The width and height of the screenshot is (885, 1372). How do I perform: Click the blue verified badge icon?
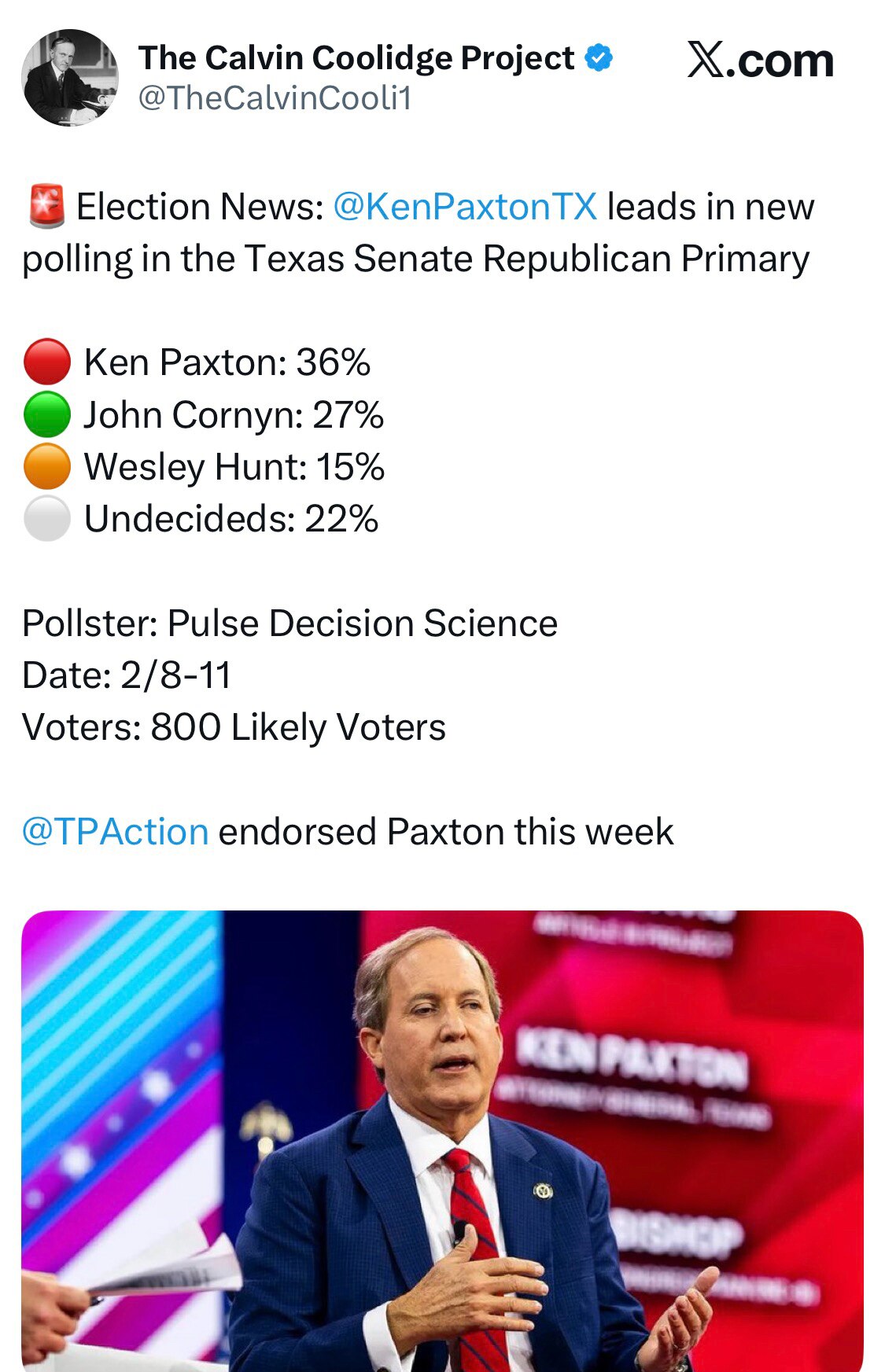tap(598, 59)
